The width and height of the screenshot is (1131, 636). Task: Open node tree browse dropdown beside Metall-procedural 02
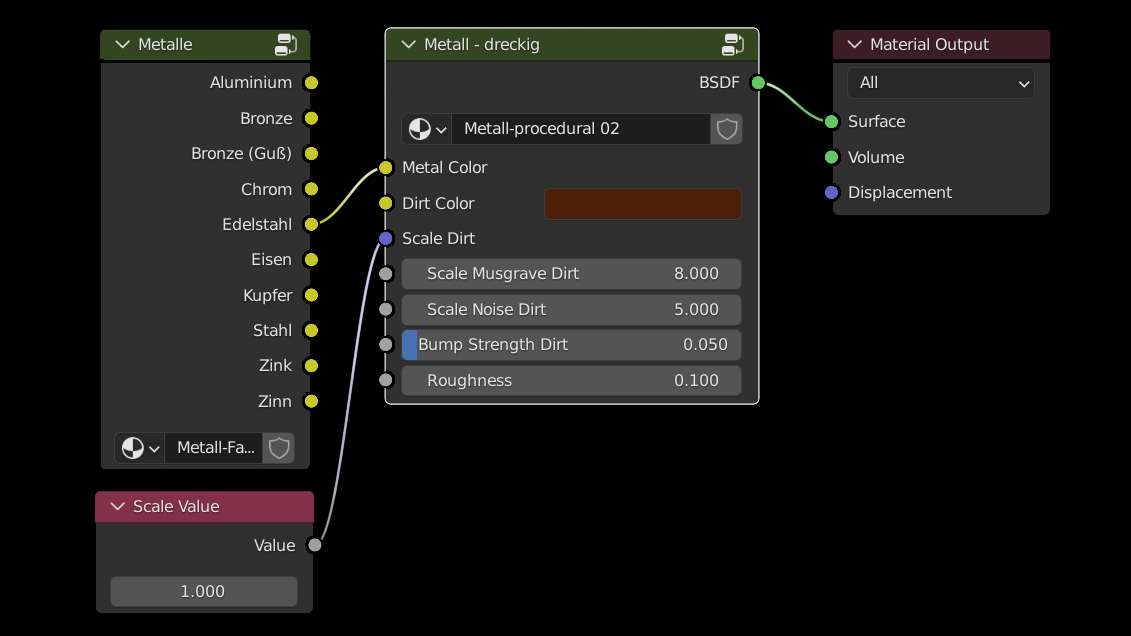point(427,129)
